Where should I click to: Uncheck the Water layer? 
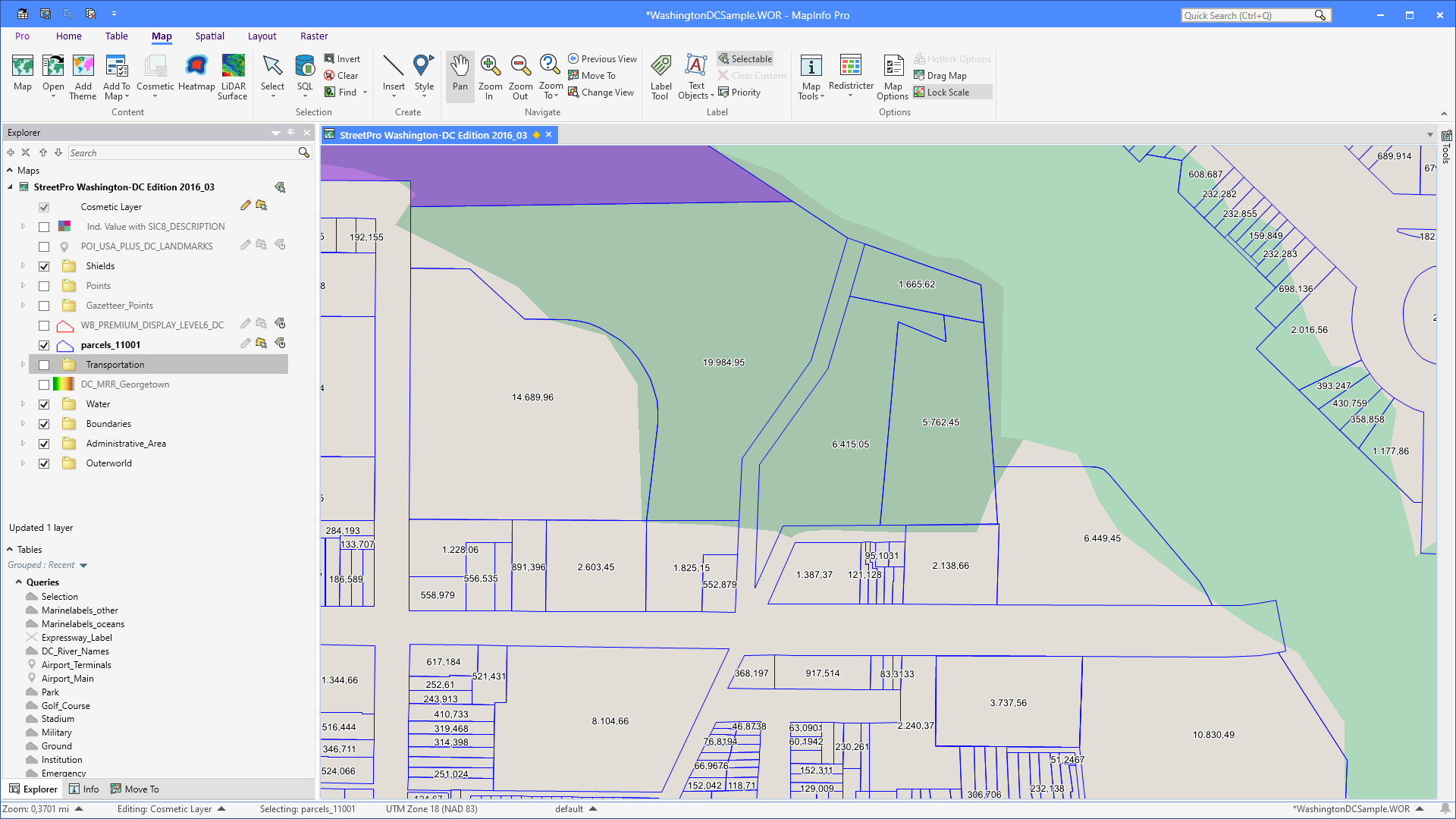coord(44,404)
